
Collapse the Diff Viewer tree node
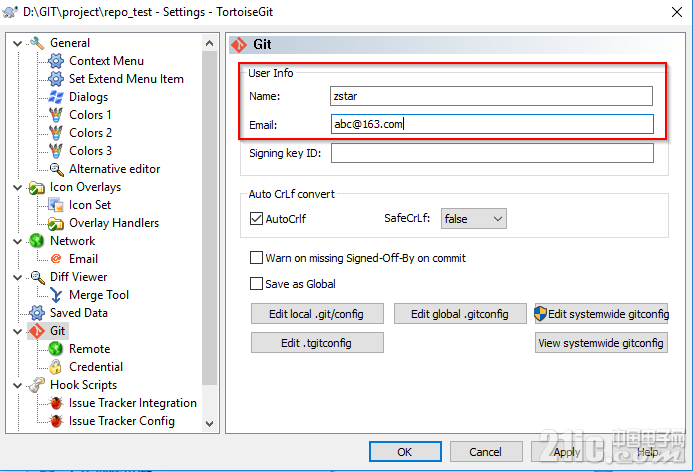[x=18, y=278]
